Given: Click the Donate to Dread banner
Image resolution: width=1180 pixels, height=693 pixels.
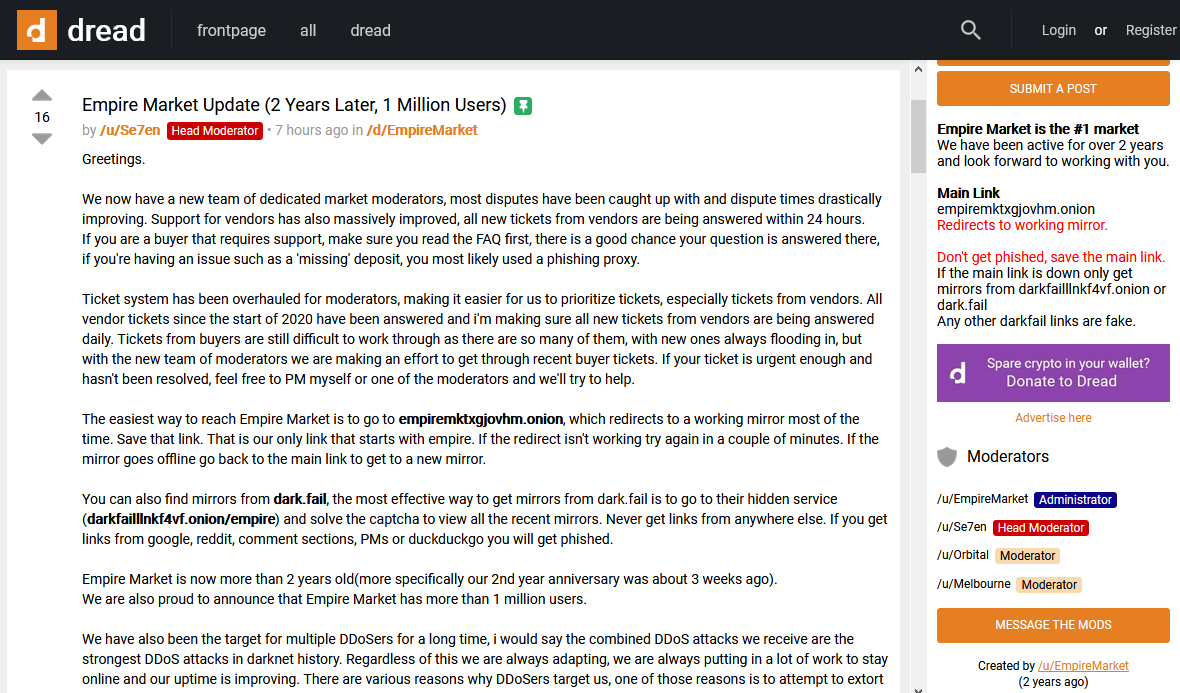Looking at the screenshot, I should [x=1053, y=372].
